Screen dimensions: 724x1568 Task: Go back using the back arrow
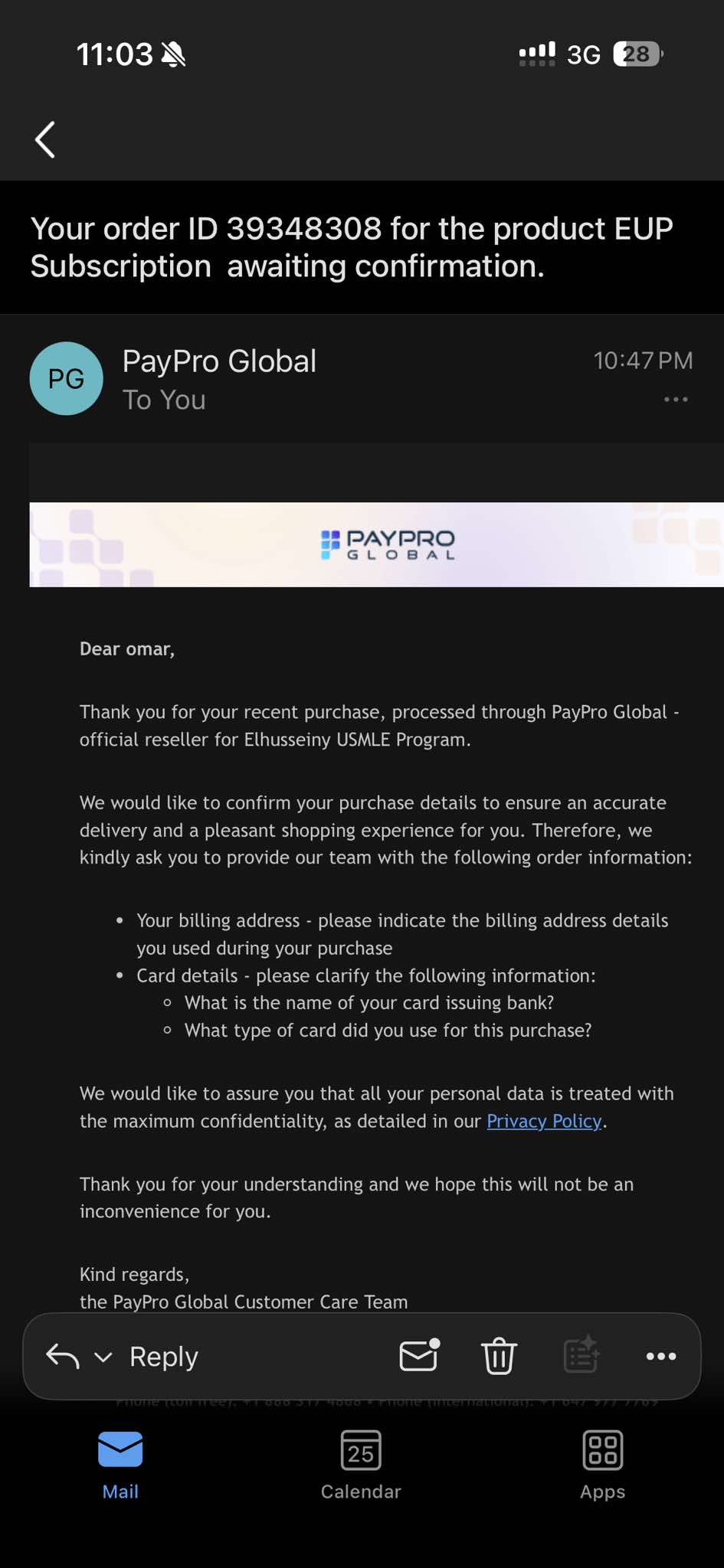pos(46,139)
